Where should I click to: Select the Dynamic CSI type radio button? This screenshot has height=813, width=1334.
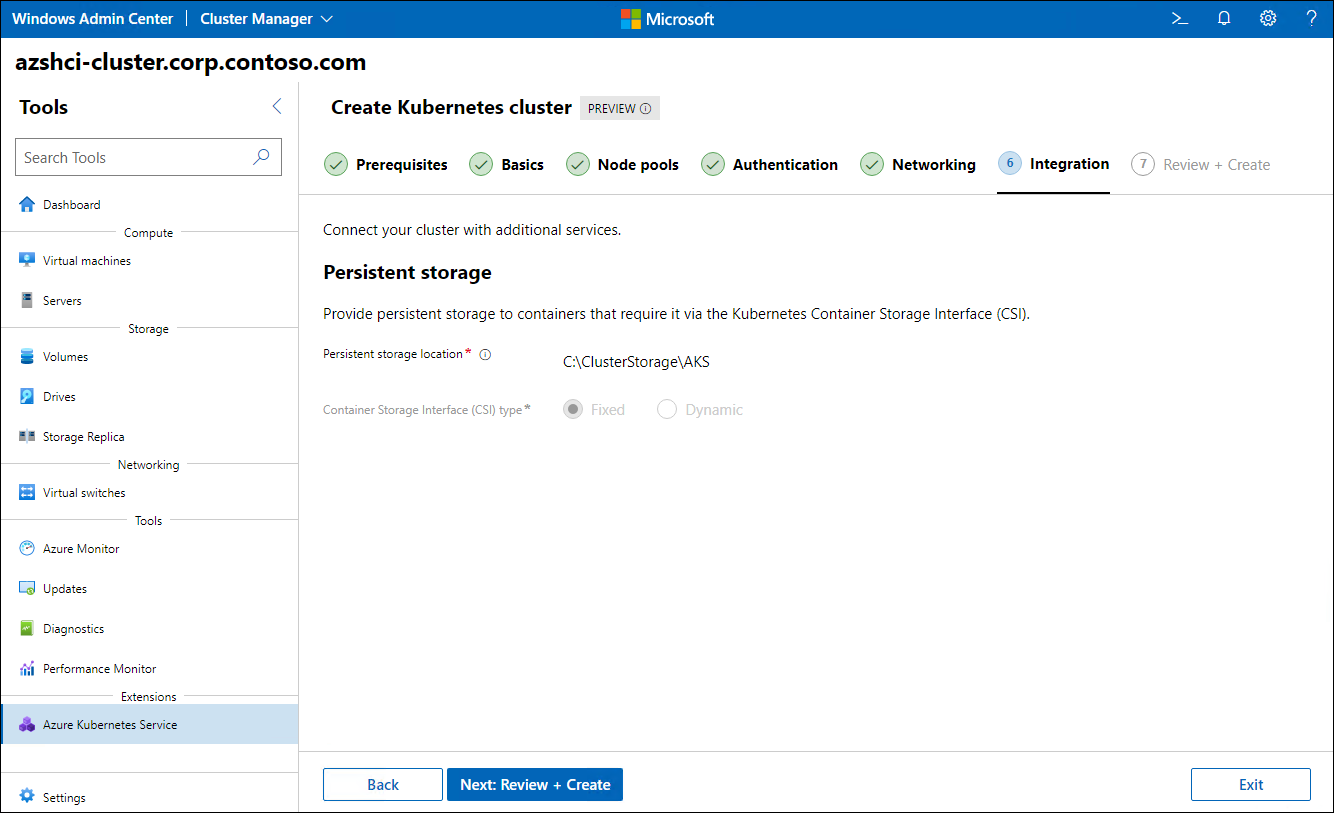click(x=666, y=409)
